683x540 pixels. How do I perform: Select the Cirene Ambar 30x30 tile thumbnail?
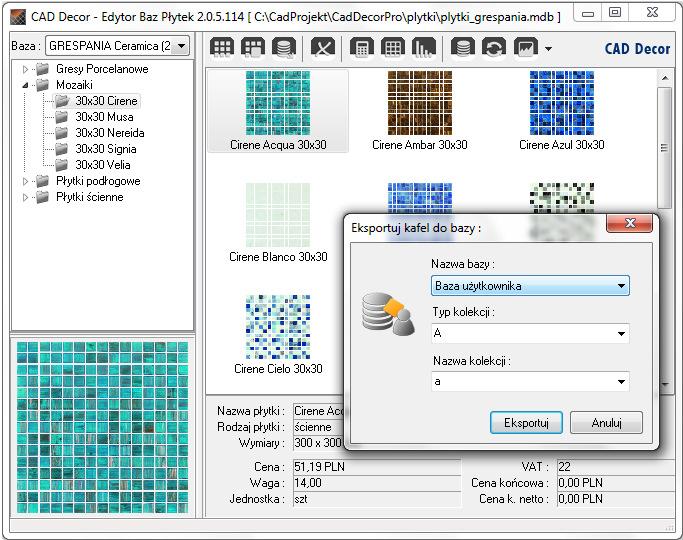(x=420, y=103)
